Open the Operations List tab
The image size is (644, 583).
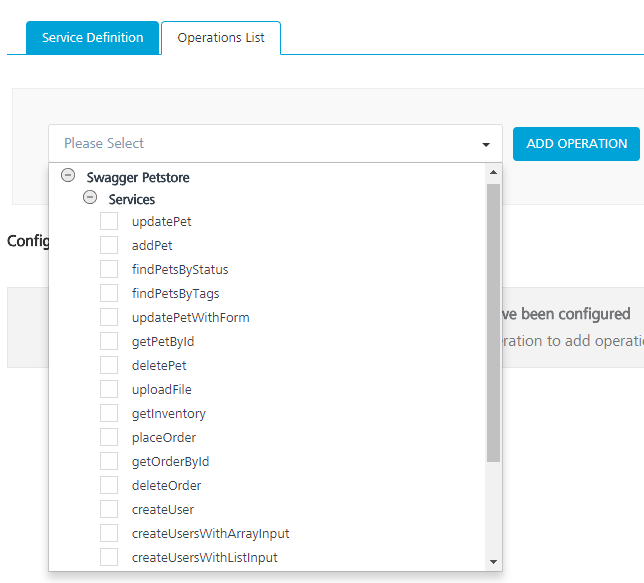coord(221,38)
